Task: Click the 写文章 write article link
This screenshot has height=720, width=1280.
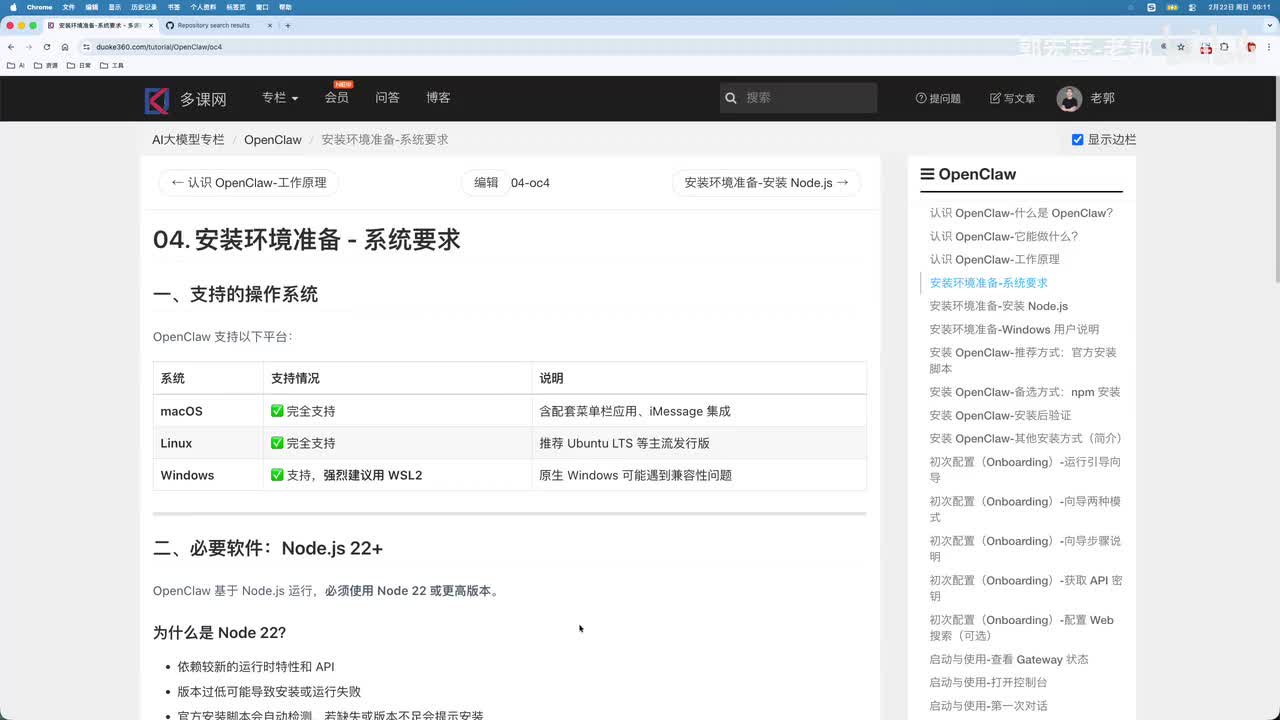Action: [x=1012, y=99]
